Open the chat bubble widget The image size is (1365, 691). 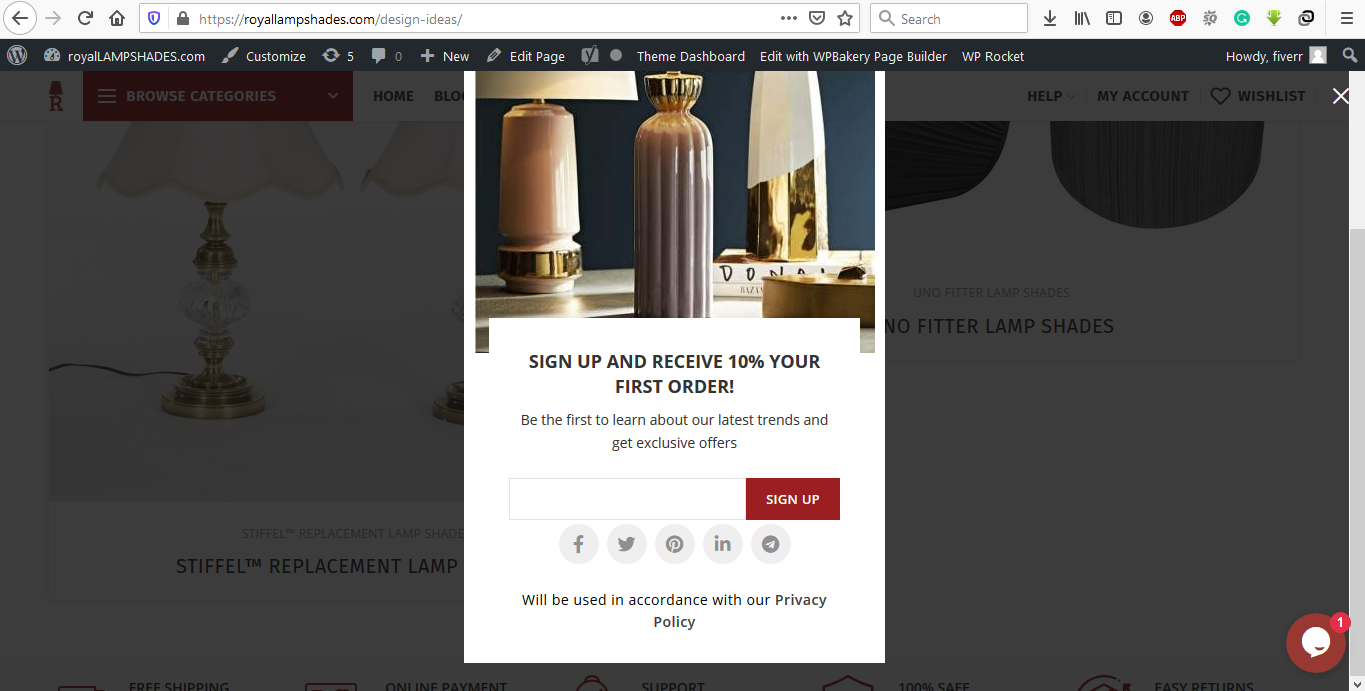click(x=1316, y=642)
